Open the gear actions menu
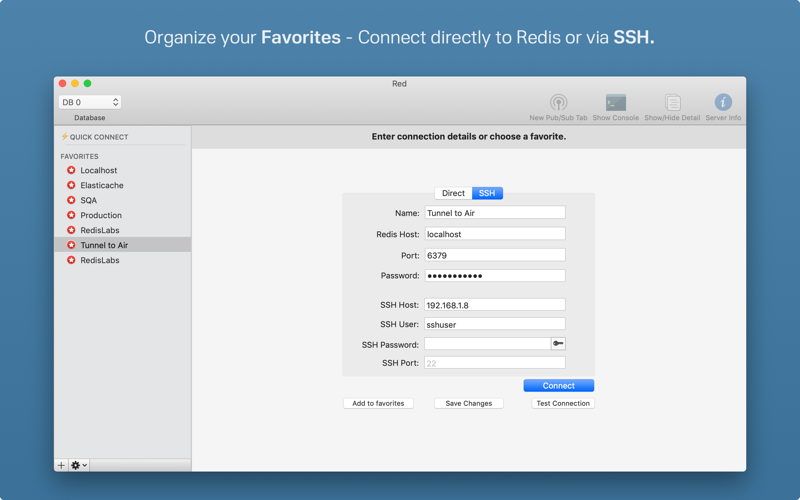The image size is (800, 500). (x=79, y=465)
